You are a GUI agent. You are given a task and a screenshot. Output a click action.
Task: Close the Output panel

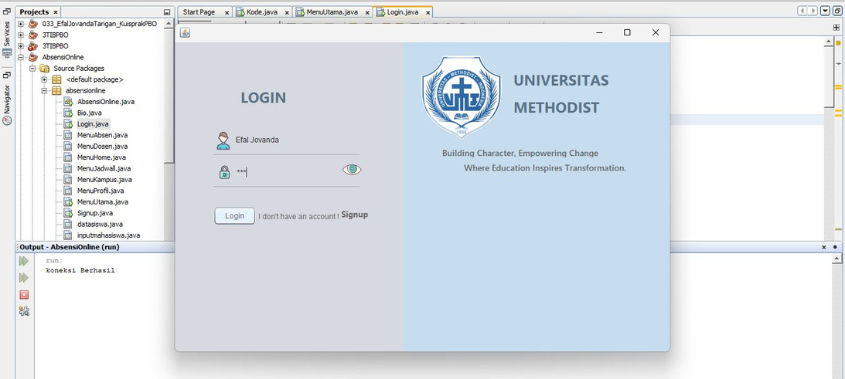click(824, 247)
